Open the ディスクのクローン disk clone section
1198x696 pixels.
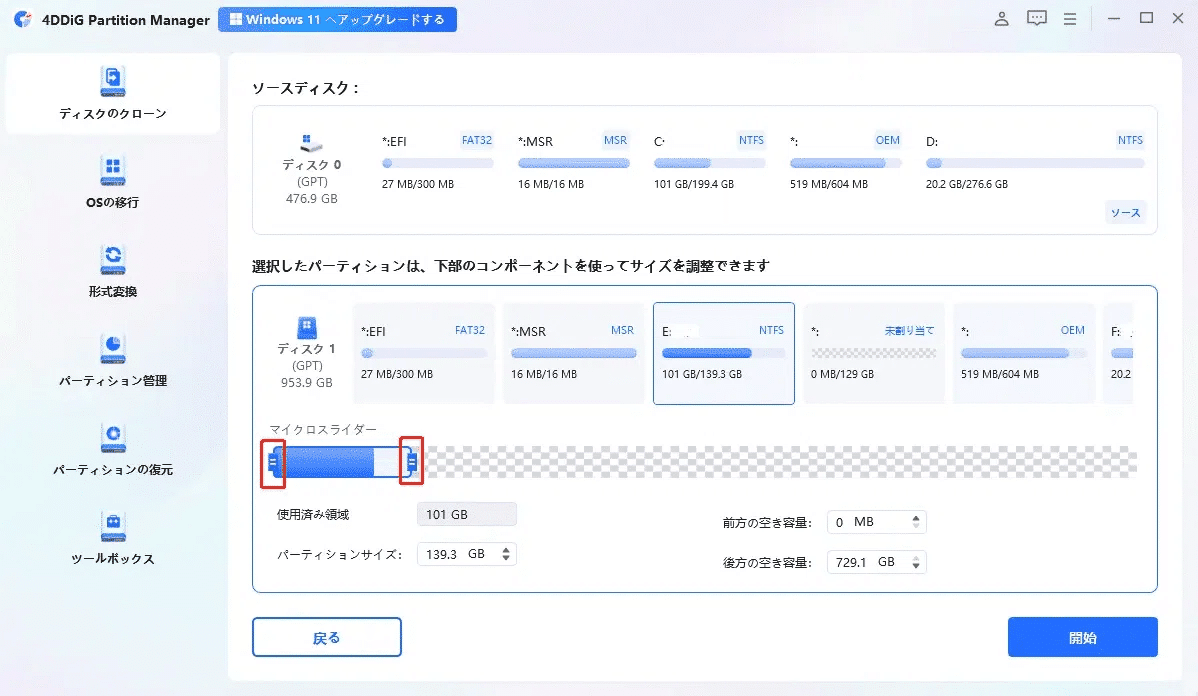(112, 93)
